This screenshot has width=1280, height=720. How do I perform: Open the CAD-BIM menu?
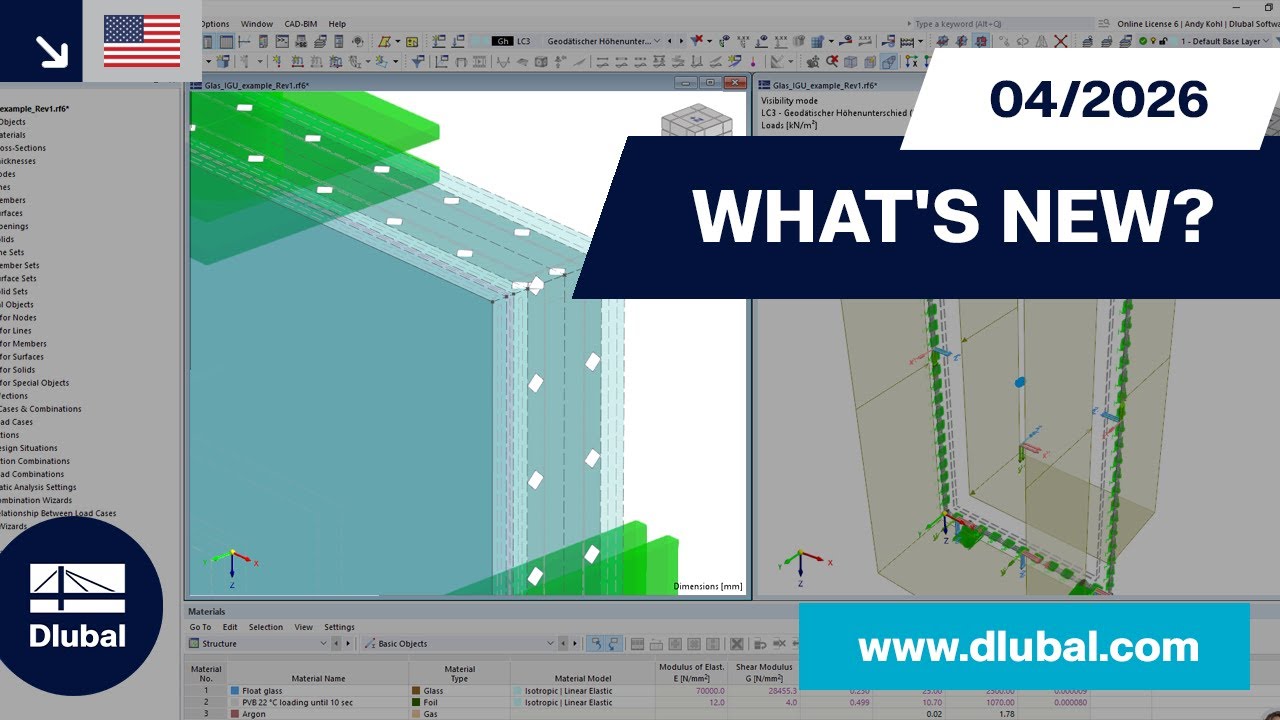(302, 24)
